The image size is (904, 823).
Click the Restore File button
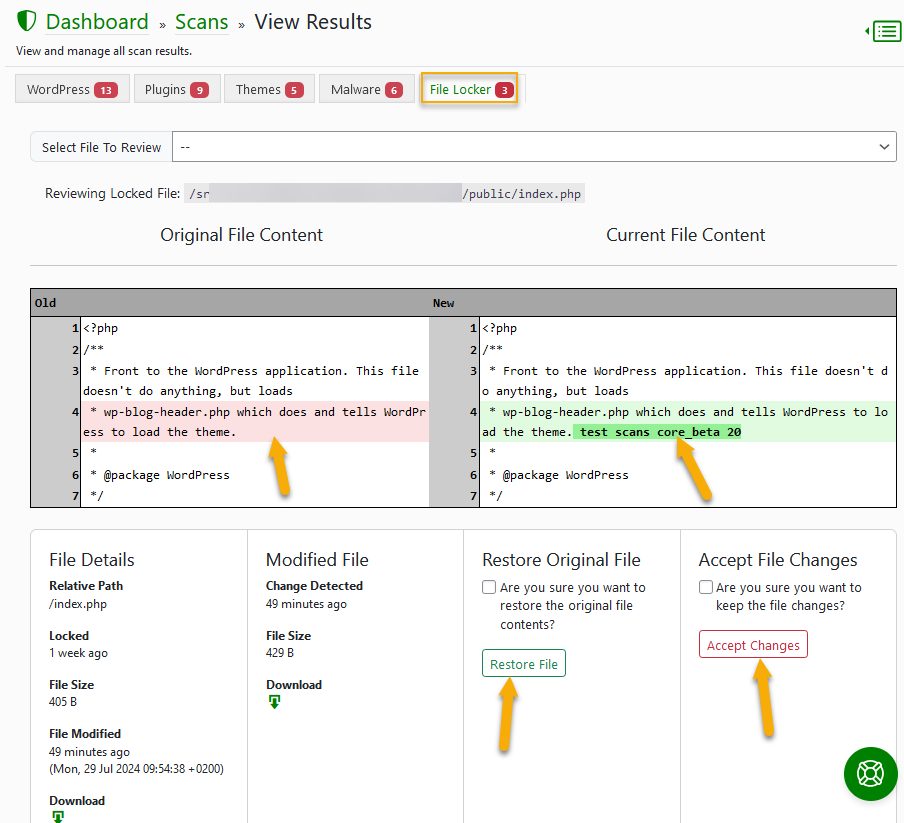[523, 664]
